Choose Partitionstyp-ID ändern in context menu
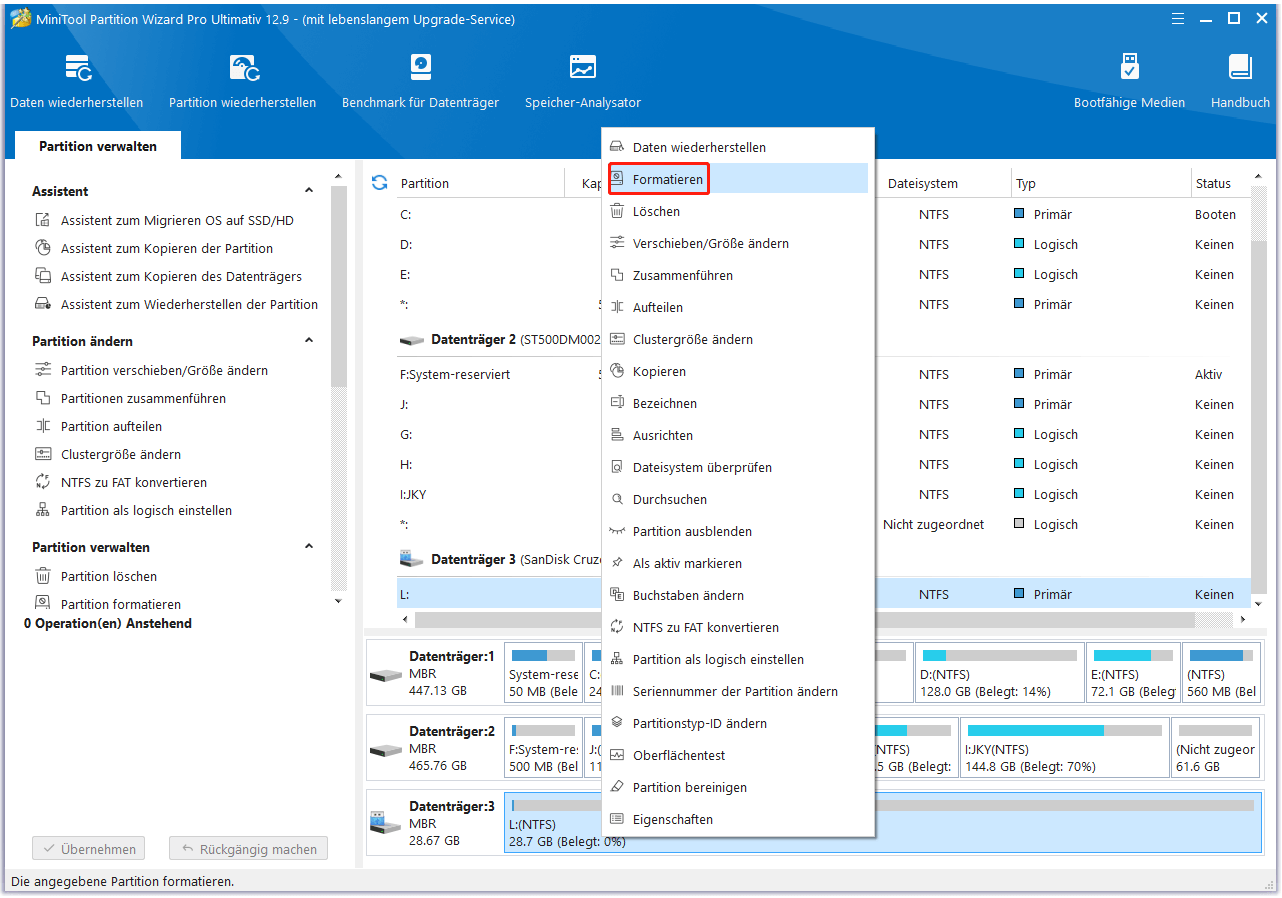Image resolution: width=1282 pixels, height=898 pixels. pos(738,723)
